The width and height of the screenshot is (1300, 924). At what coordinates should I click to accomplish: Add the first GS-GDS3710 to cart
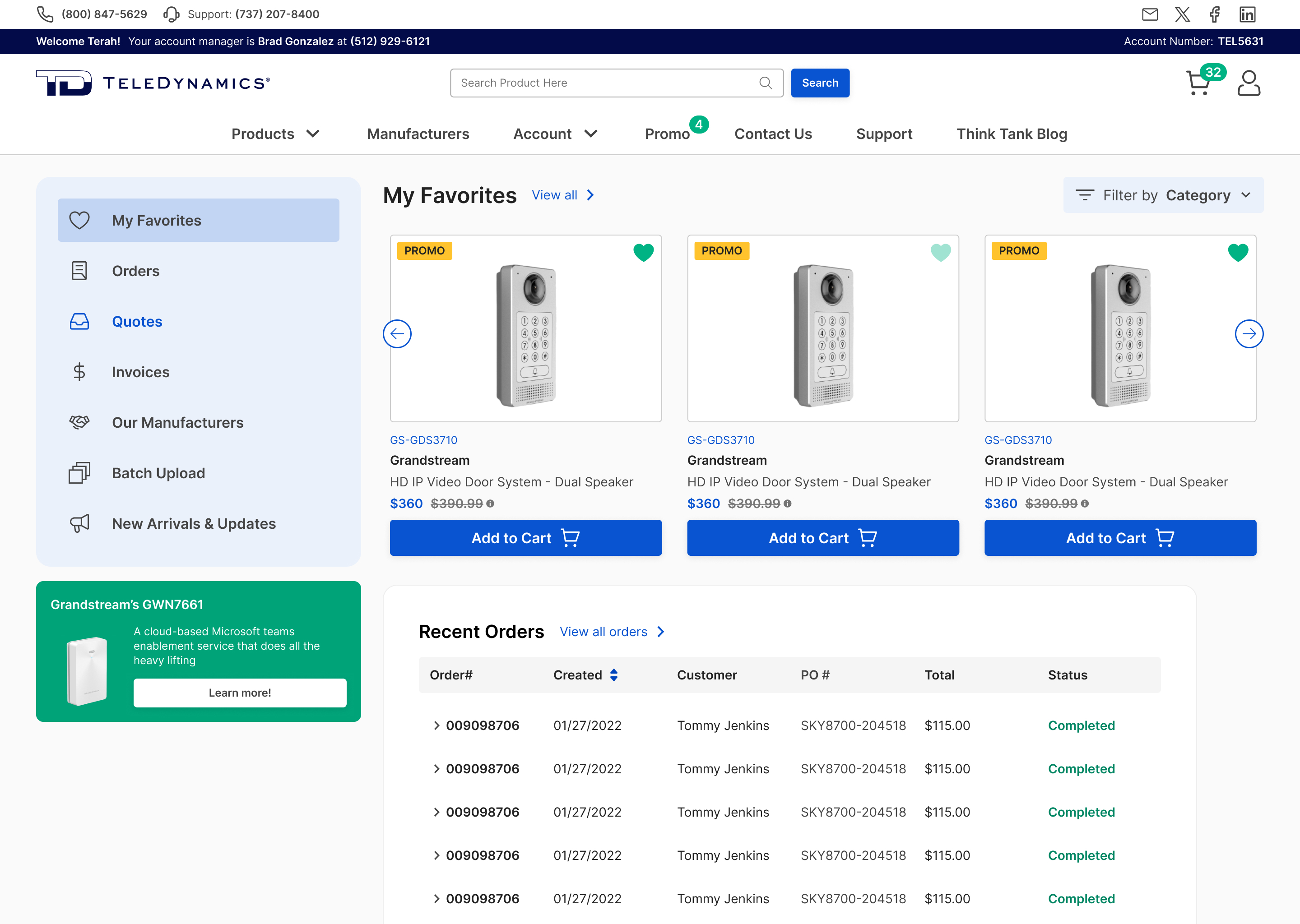click(525, 538)
